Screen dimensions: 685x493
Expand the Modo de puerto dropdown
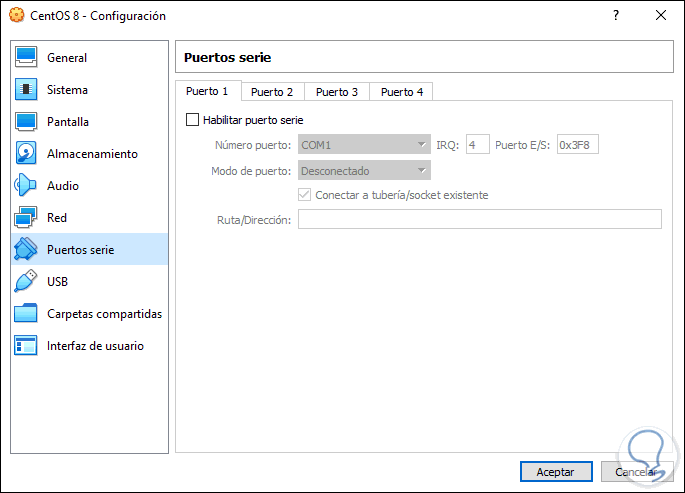(x=364, y=171)
